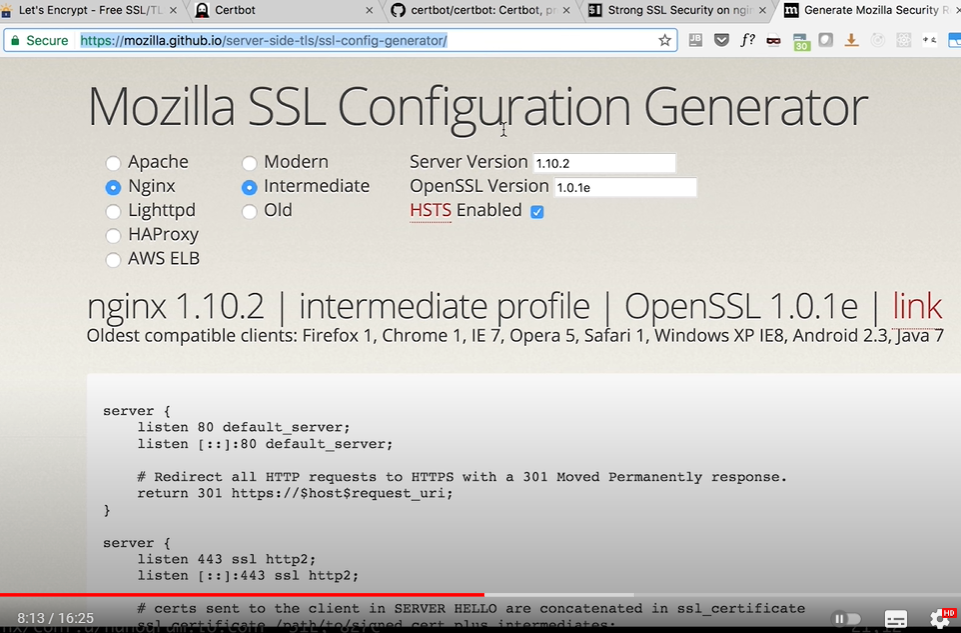Click the OpenSSL Version input field
This screenshot has width=961, height=633.
(x=625, y=188)
